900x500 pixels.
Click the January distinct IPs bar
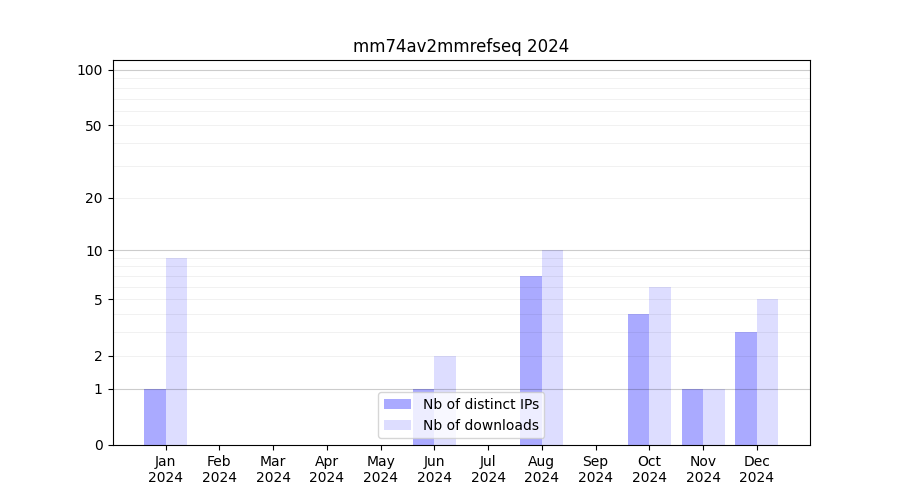pyautogui.click(x=155, y=417)
